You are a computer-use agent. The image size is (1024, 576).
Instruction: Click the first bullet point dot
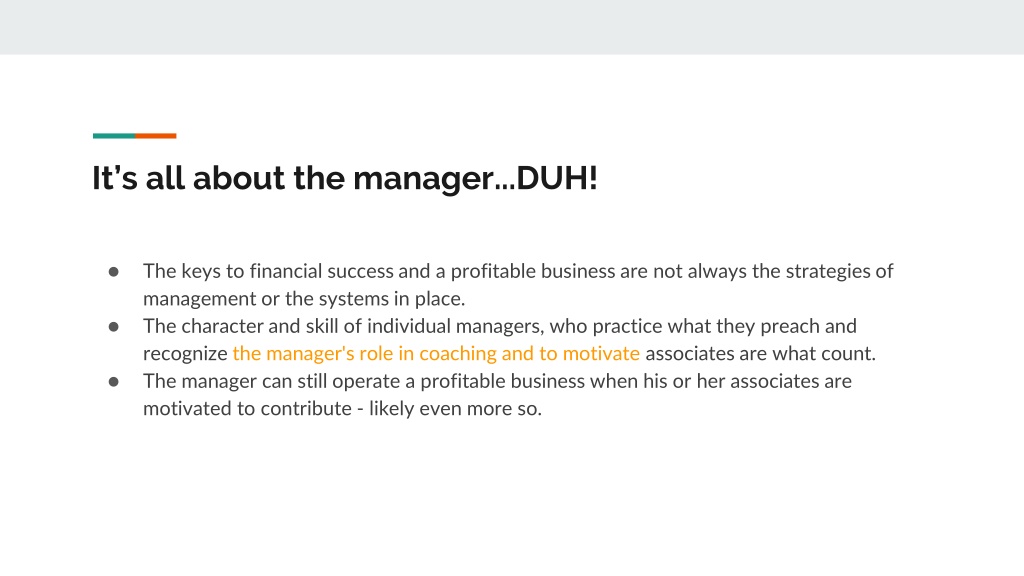114,272
